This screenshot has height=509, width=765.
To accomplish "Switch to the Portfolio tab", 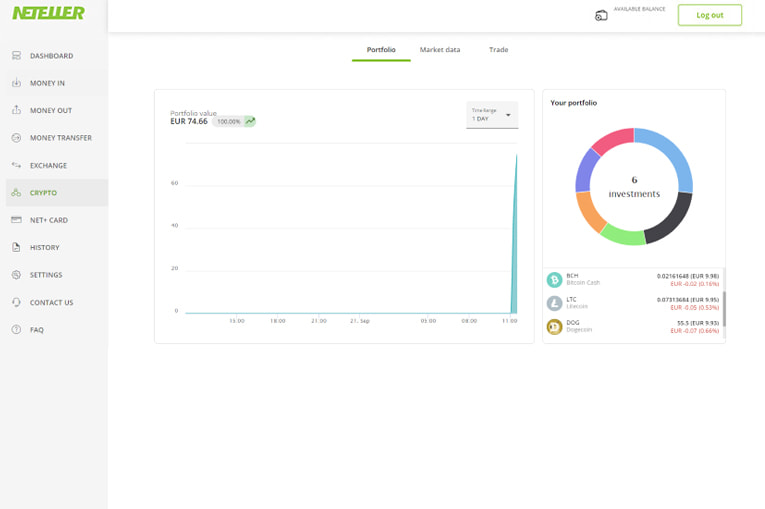I will [381, 50].
